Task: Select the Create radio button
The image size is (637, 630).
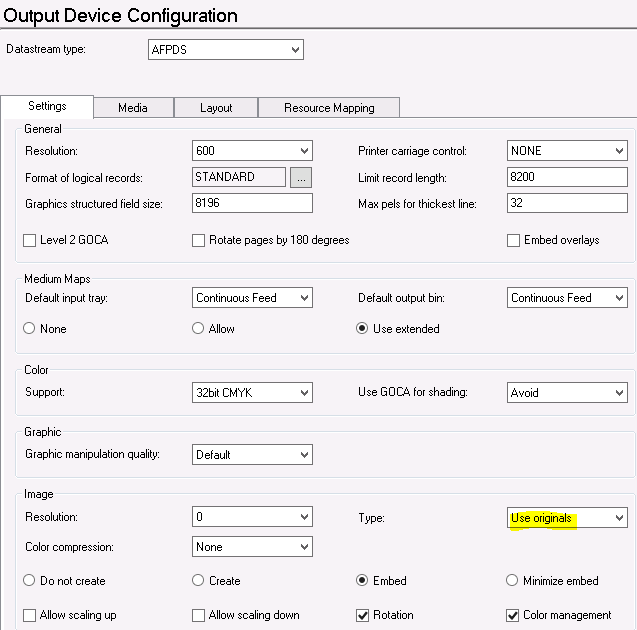Action: pos(198,580)
